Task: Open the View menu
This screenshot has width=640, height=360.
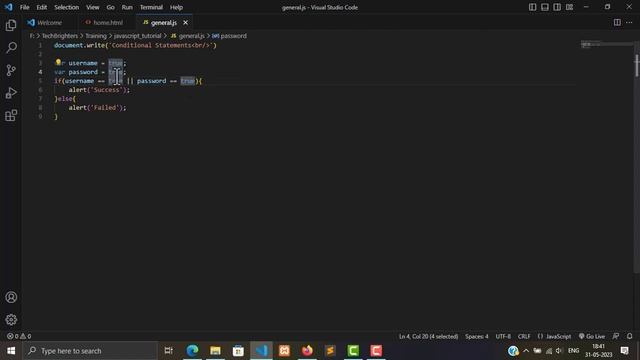Action: (93, 7)
